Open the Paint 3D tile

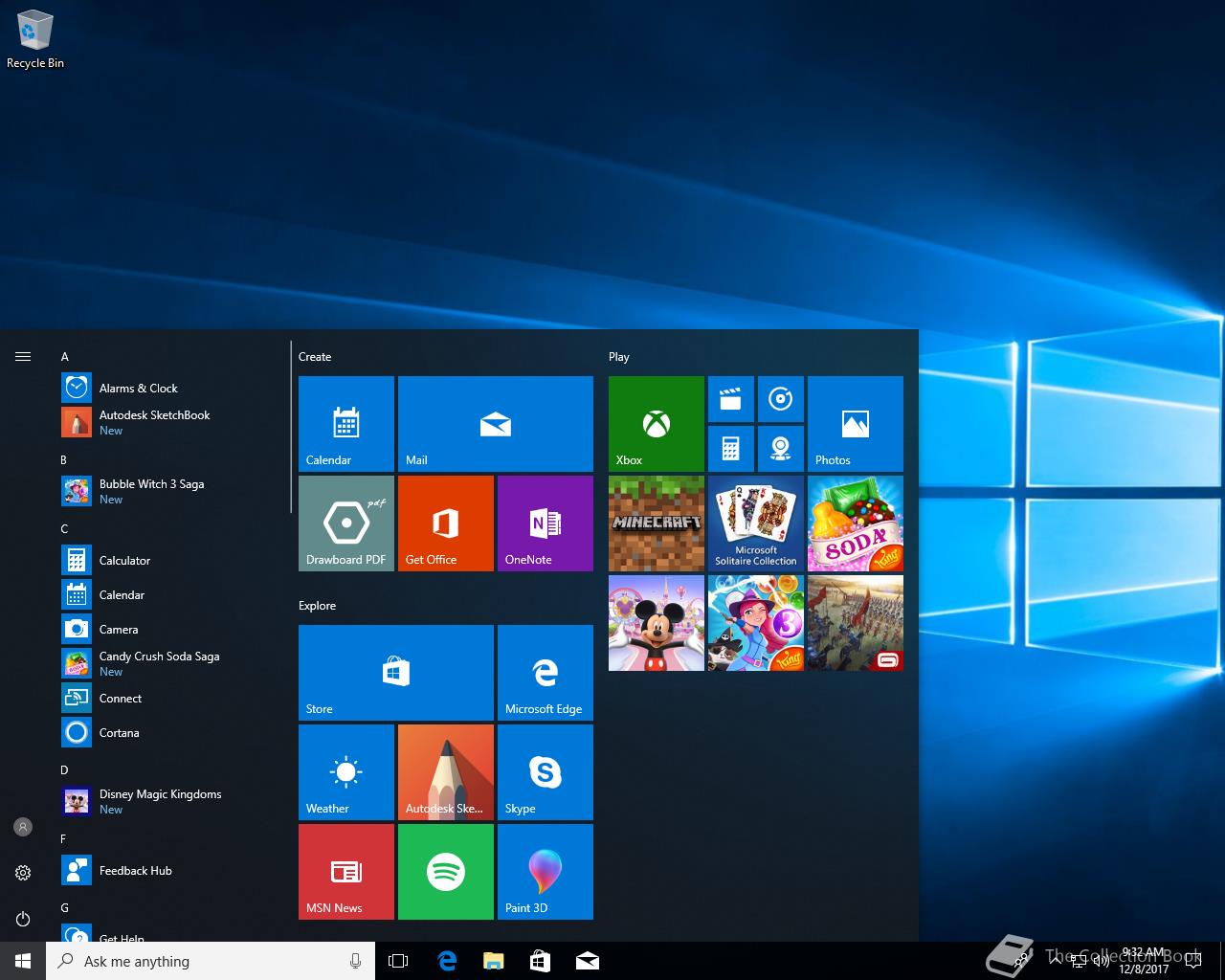(x=546, y=872)
